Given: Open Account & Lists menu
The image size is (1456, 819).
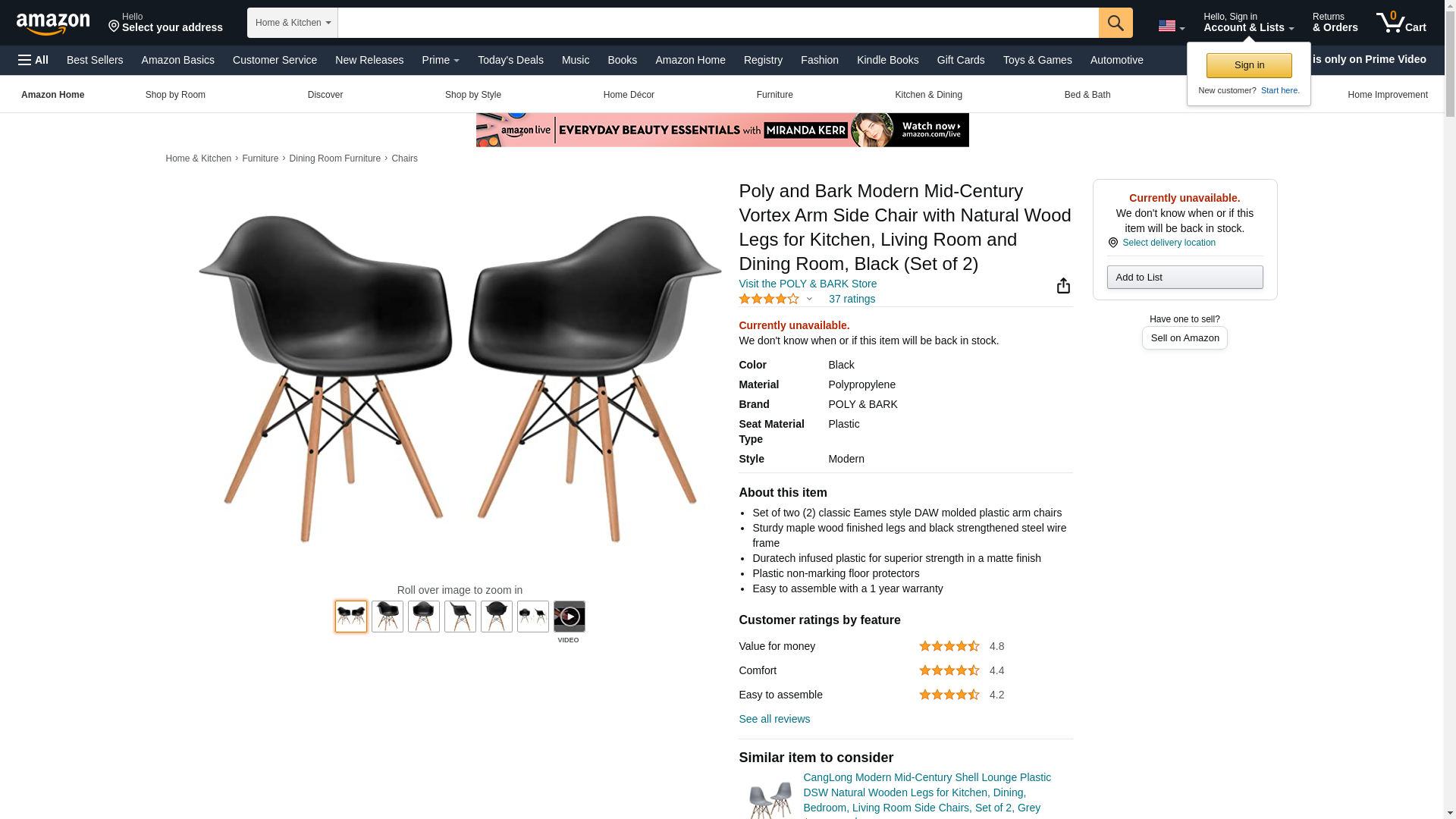Looking at the screenshot, I should pyautogui.click(x=1248, y=23).
